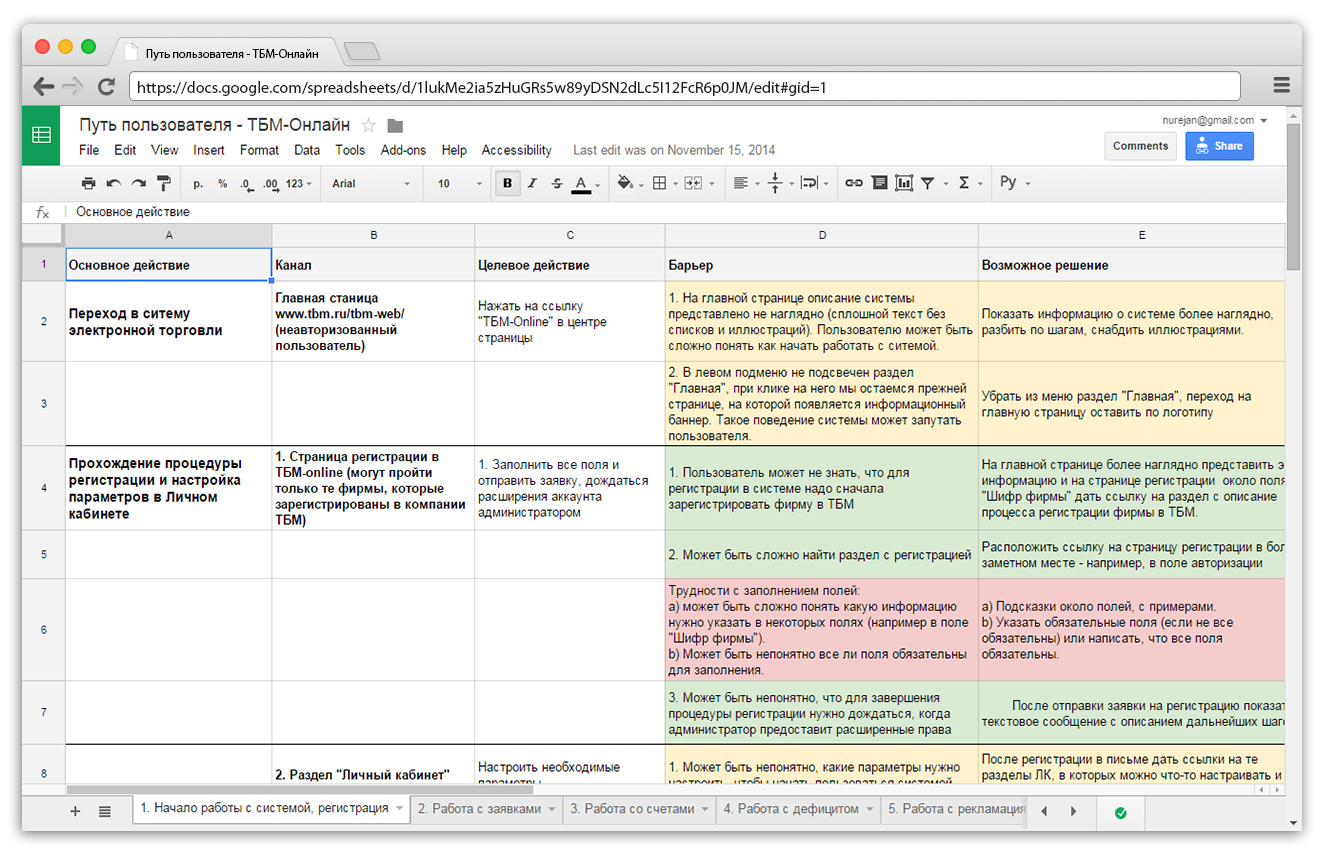Open the File menu

tap(89, 150)
